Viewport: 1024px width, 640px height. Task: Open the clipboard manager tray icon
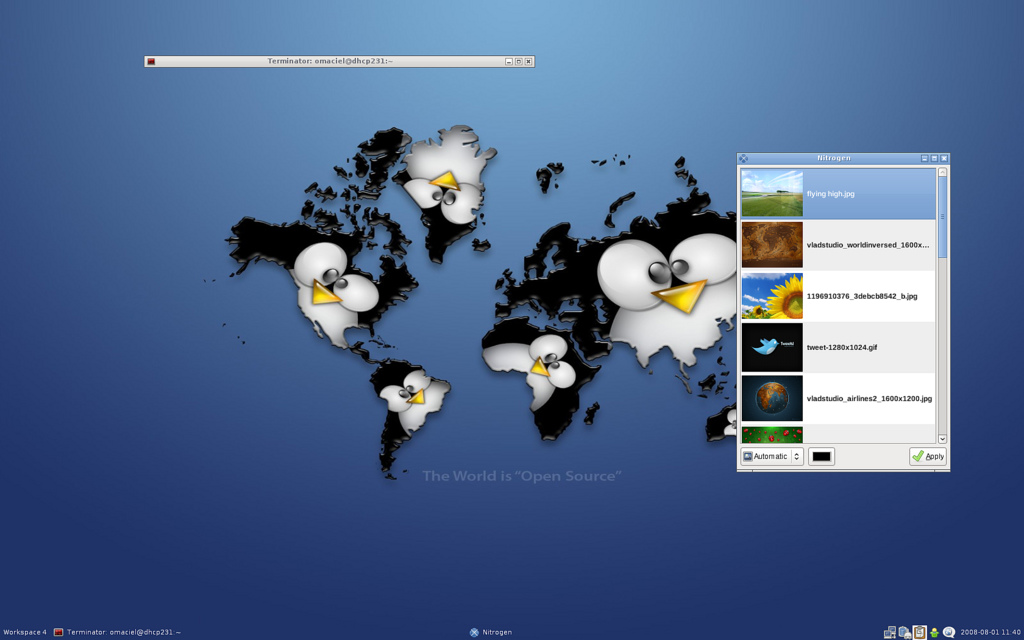coord(919,632)
